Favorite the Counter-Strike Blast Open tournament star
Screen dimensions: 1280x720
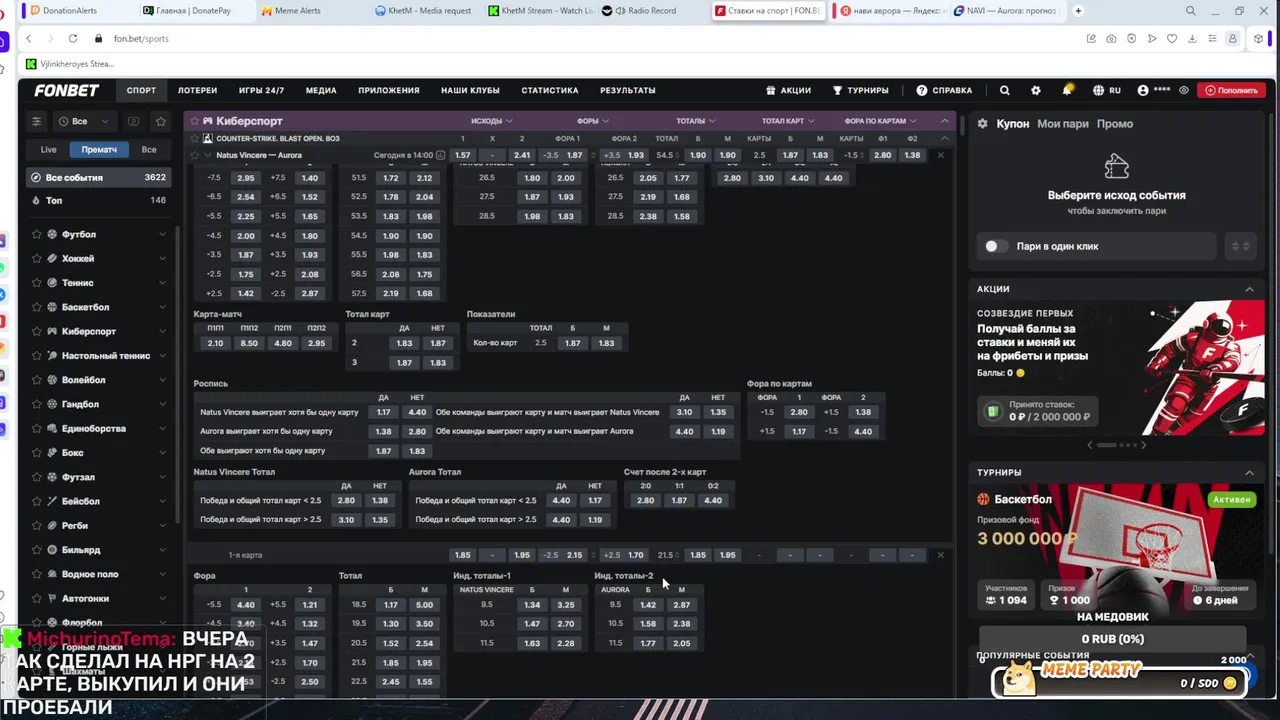coord(193,138)
